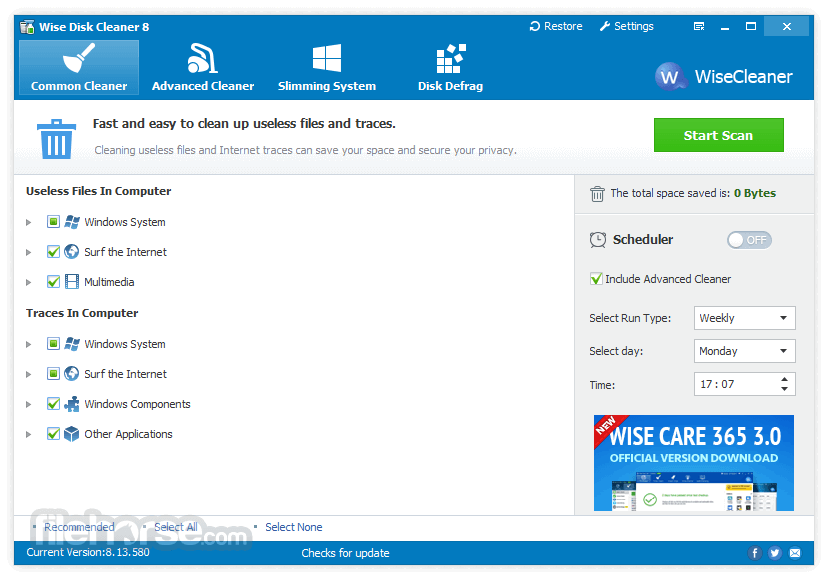Open the Advanced Cleaner tool
Screen dimensions: 828x581
click(x=202, y=67)
